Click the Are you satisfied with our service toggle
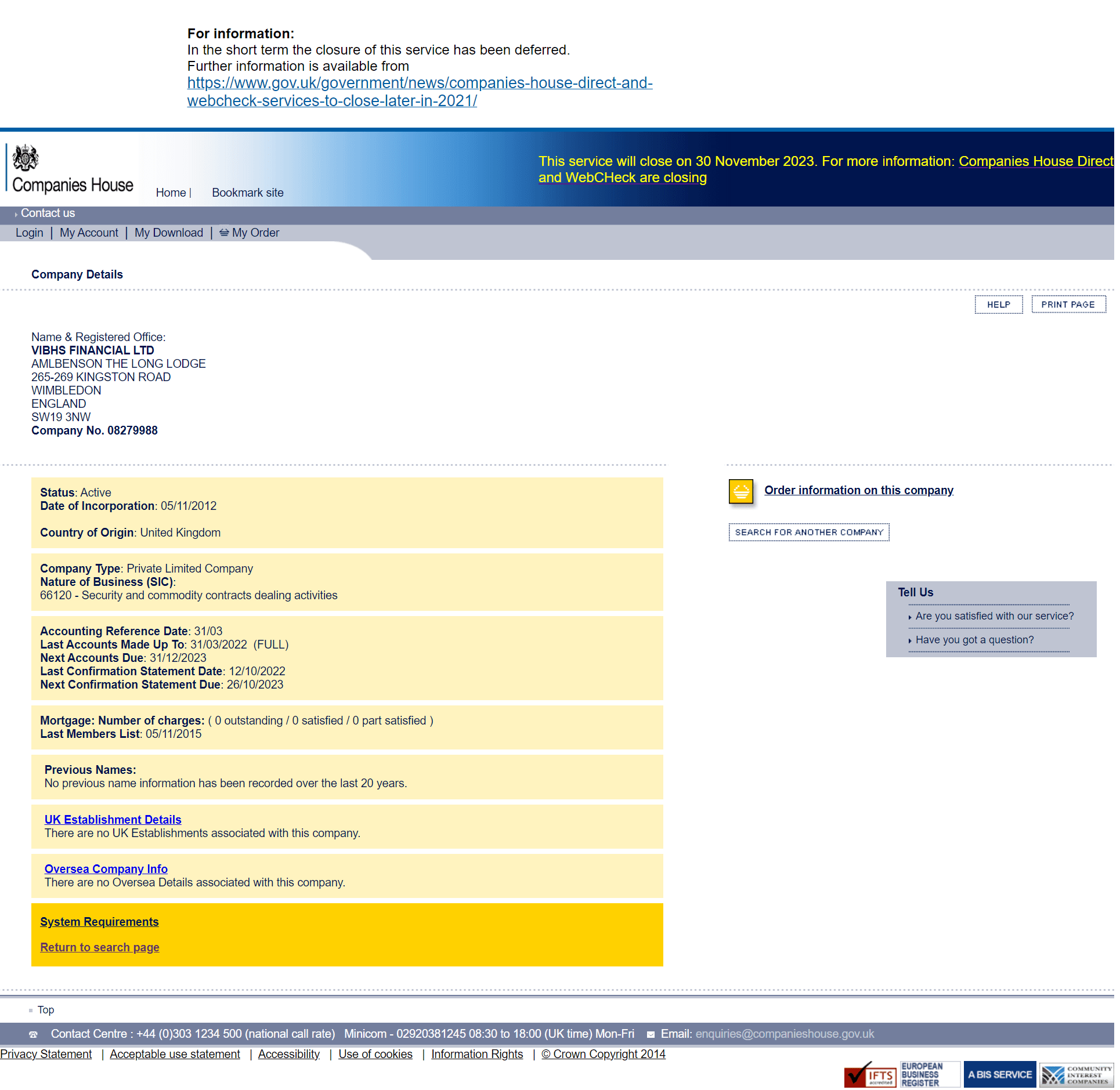The image size is (1120, 1090). pos(992,616)
